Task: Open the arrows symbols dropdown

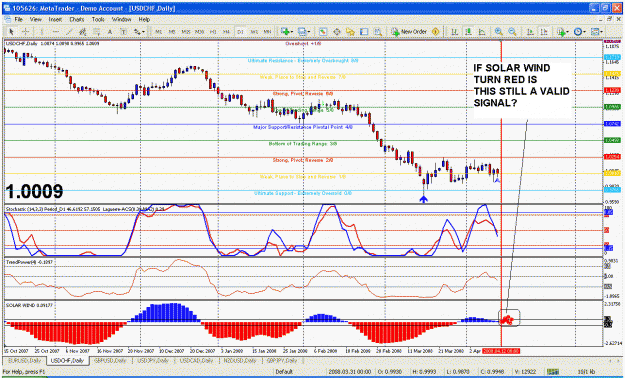Action: click(140, 32)
